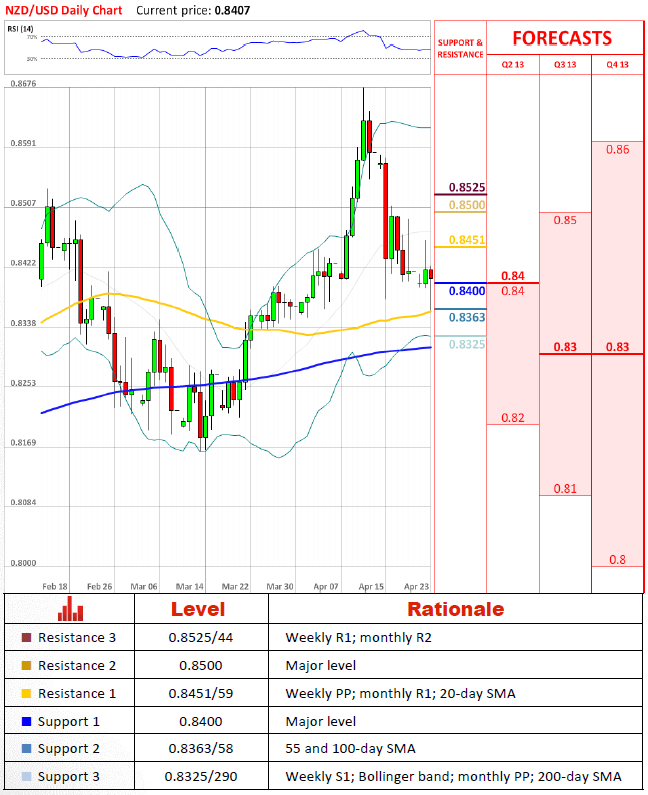Click the Q4 13 lower forecast 0.8
Screen dimensions: 648x795
click(x=617, y=560)
